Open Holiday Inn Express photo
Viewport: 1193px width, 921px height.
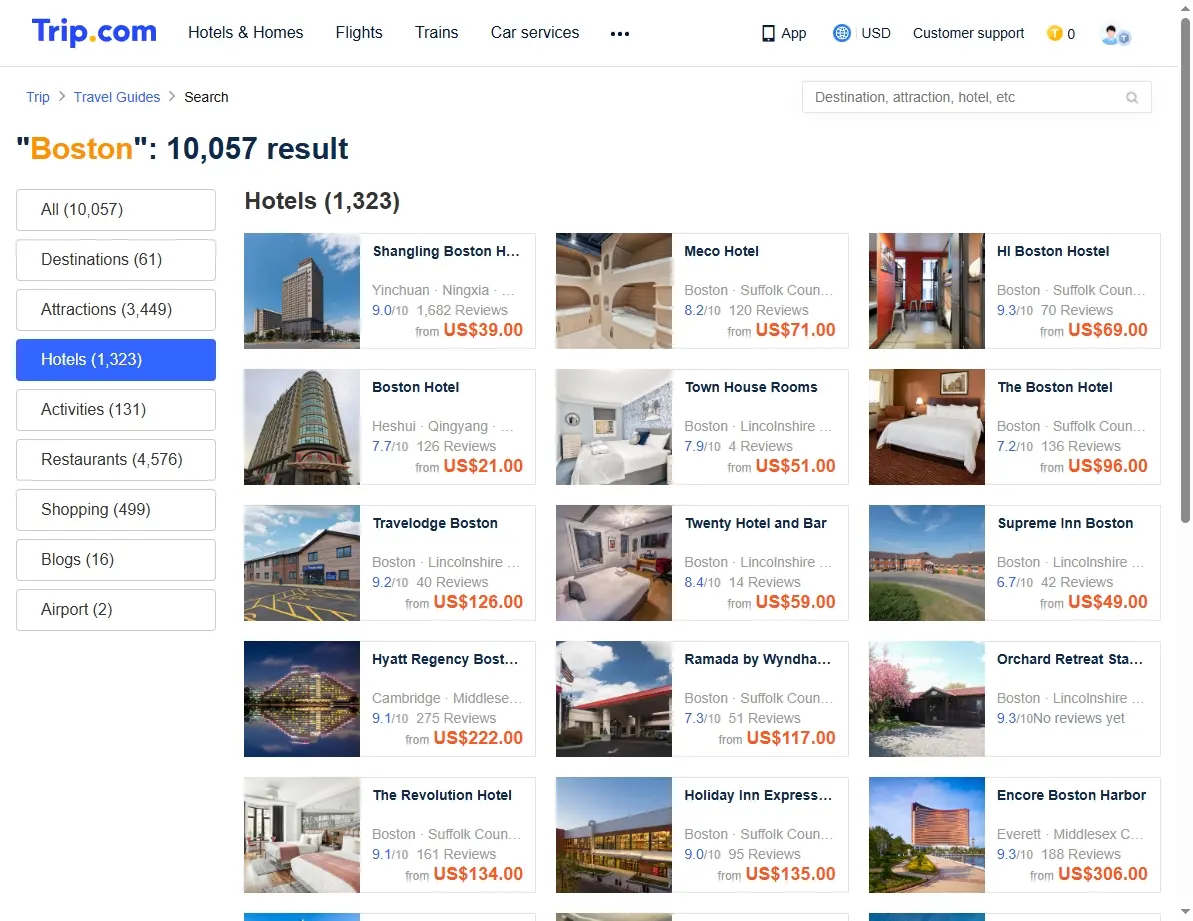(614, 835)
